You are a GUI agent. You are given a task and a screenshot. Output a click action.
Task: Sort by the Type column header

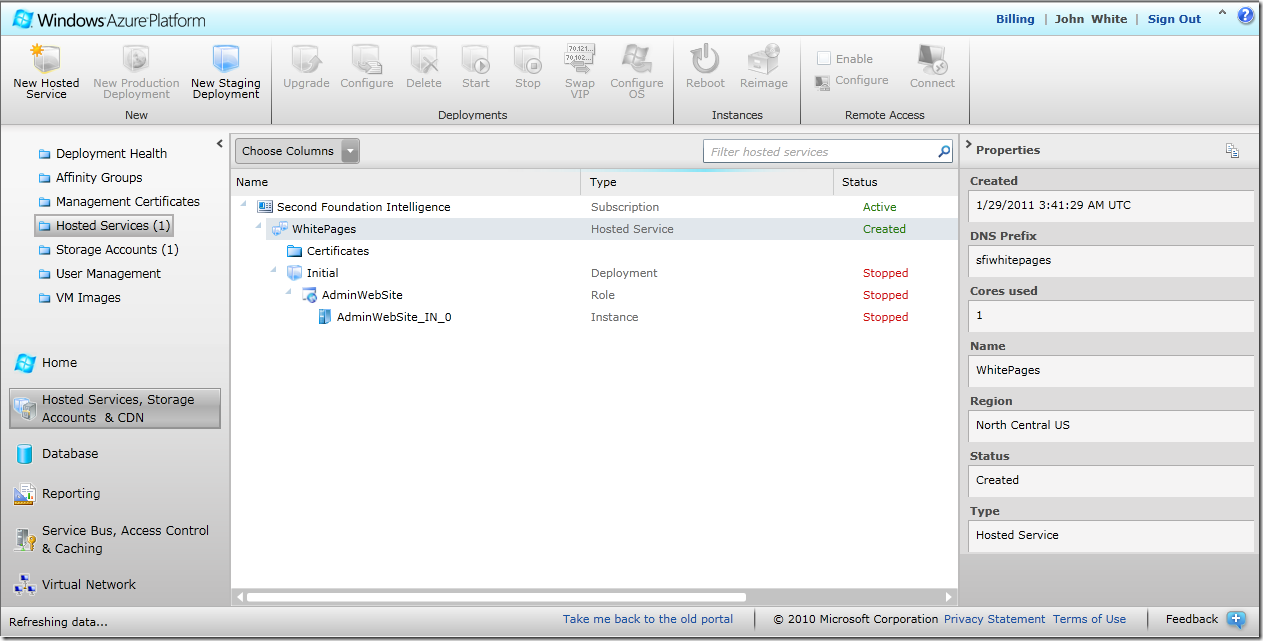[707, 182]
